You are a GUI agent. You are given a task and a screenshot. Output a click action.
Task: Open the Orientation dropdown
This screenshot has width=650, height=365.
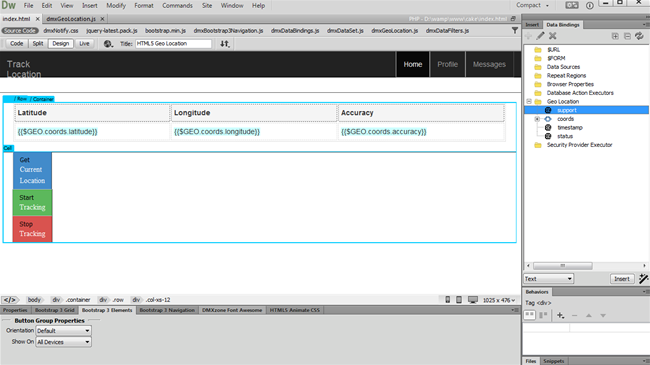click(x=63, y=331)
